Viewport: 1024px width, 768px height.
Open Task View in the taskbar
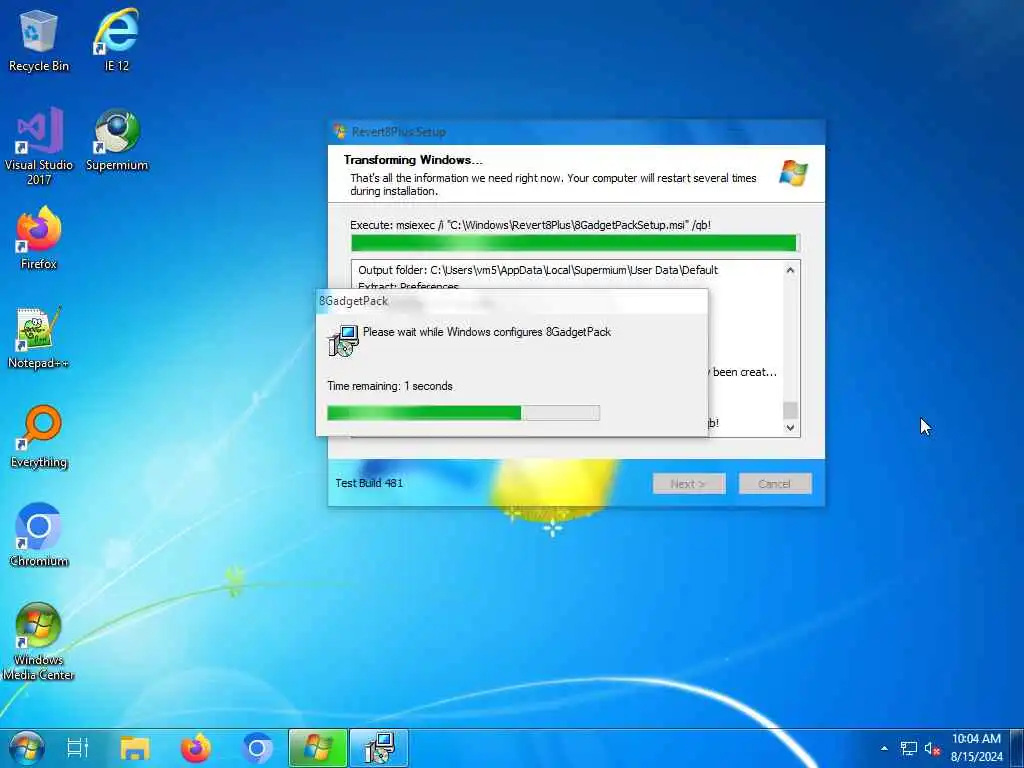[78, 748]
